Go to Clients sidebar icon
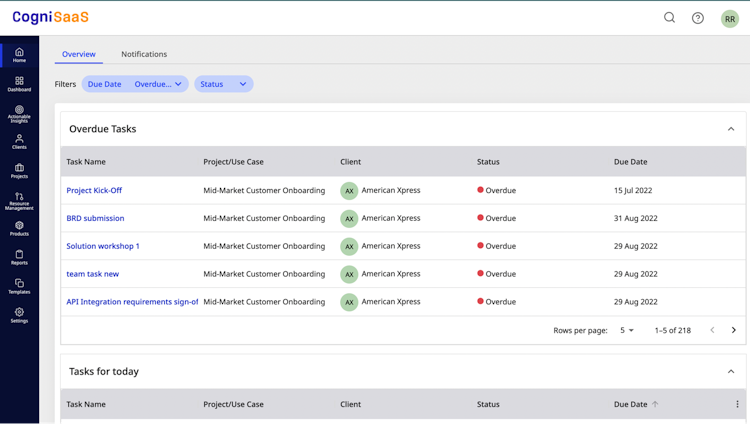The height and width of the screenshot is (424, 750). [x=19, y=142]
